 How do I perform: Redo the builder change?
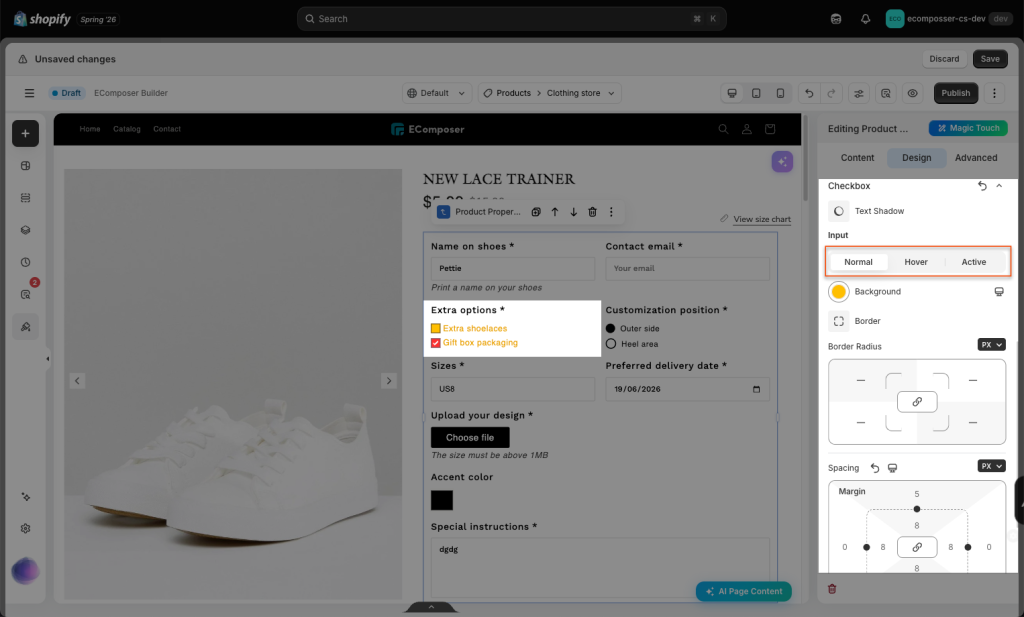point(831,93)
